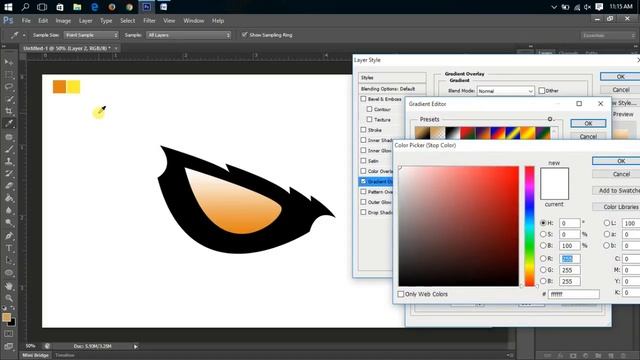Image resolution: width=640 pixels, height=360 pixels.
Task: Select the Zoom tool
Action: click(9, 298)
